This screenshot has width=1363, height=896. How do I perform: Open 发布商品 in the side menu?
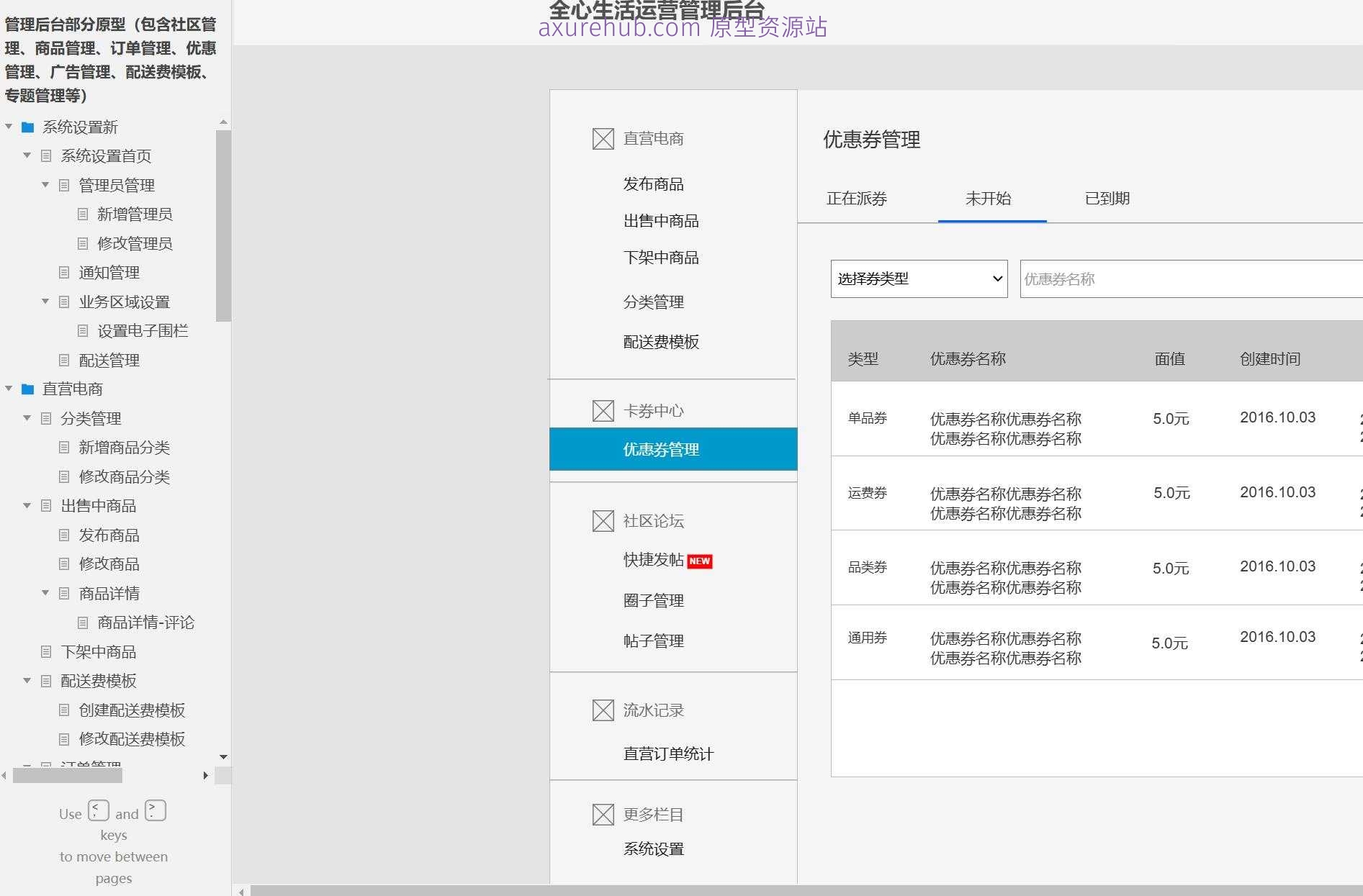[x=653, y=184]
